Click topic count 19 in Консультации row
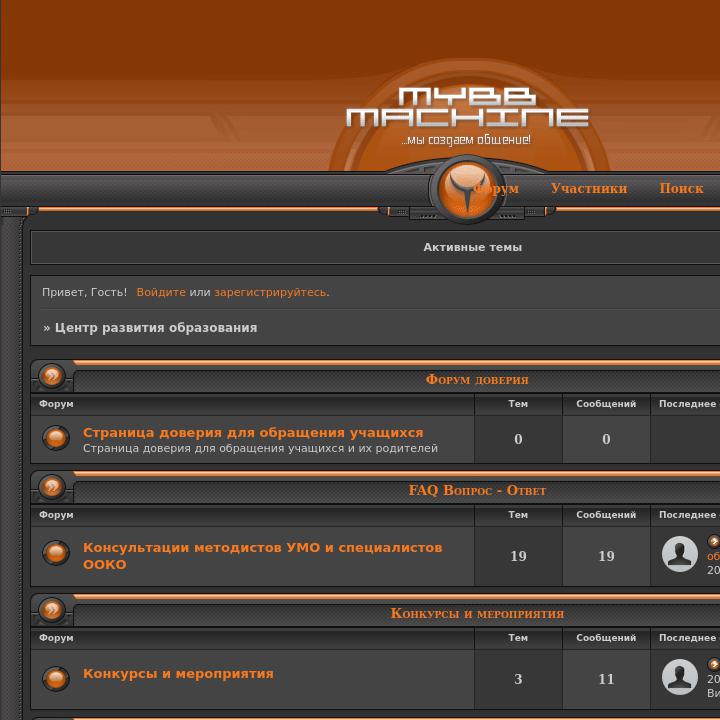 pyautogui.click(x=518, y=556)
